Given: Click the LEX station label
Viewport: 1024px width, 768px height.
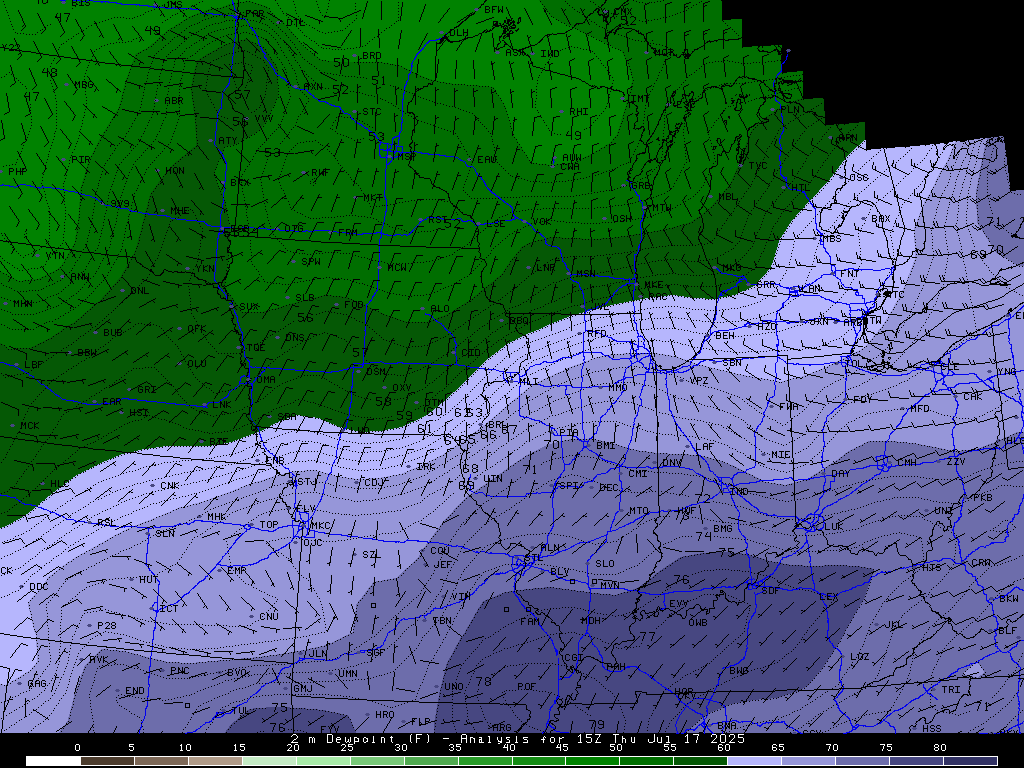Looking at the screenshot, I should click(828, 596).
